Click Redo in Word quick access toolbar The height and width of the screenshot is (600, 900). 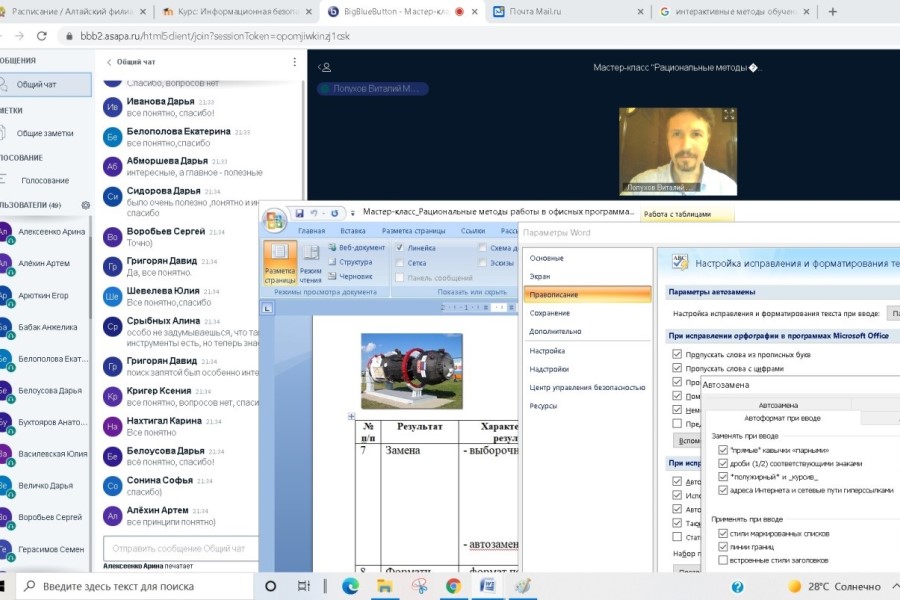pyautogui.click(x=334, y=213)
